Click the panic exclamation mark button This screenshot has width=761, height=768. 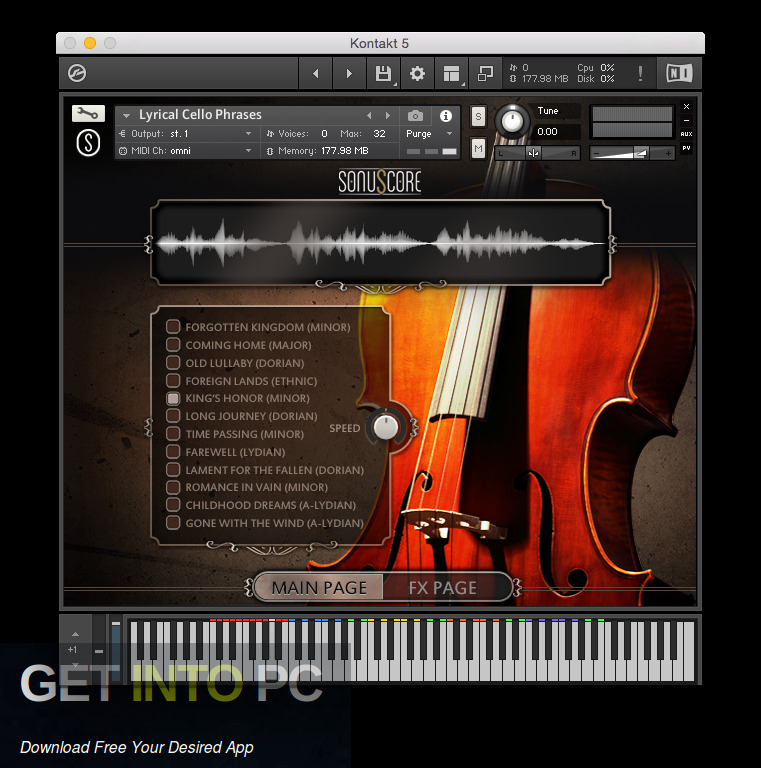[640, 73]
